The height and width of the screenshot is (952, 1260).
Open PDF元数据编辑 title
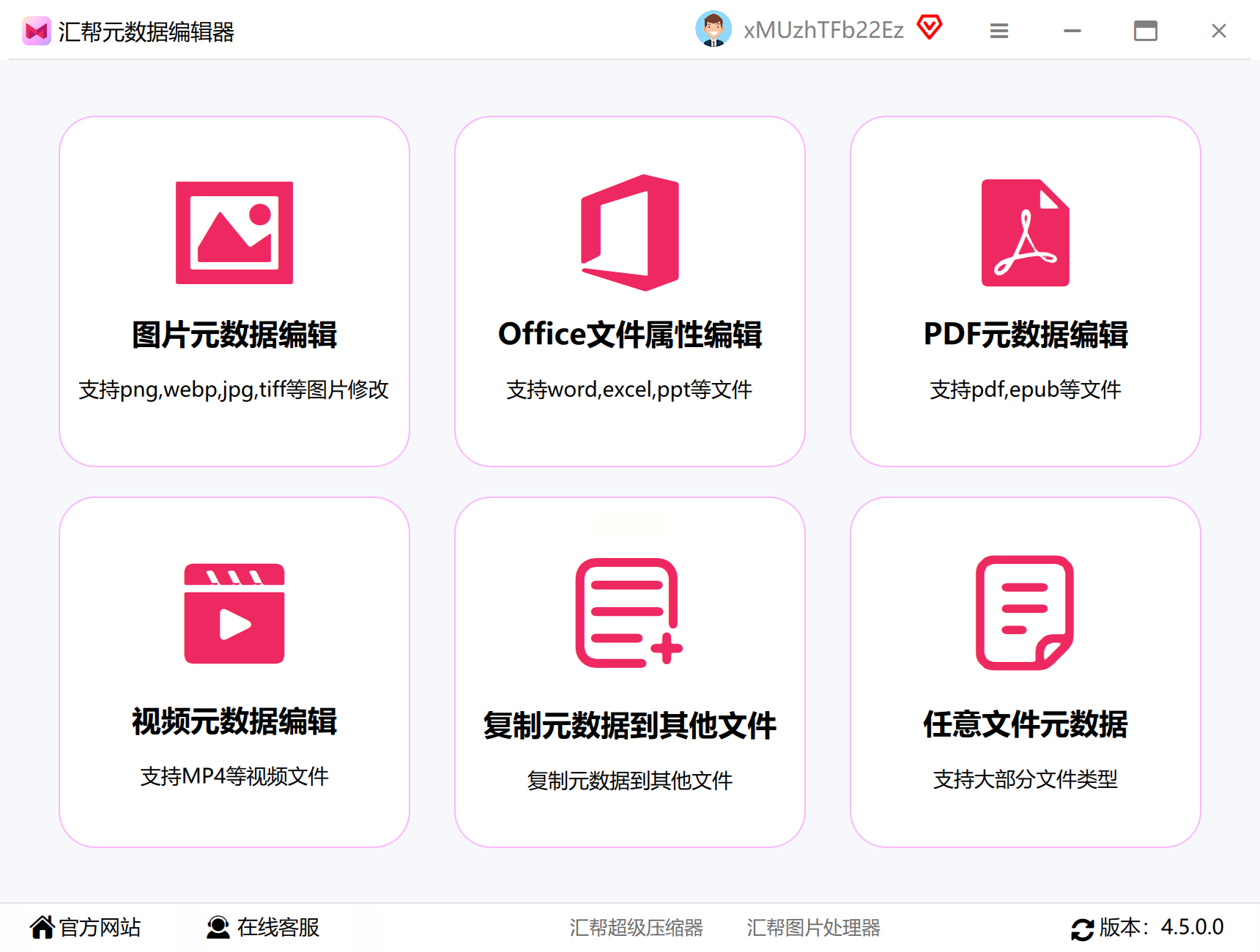click(x=1026, y=334)
